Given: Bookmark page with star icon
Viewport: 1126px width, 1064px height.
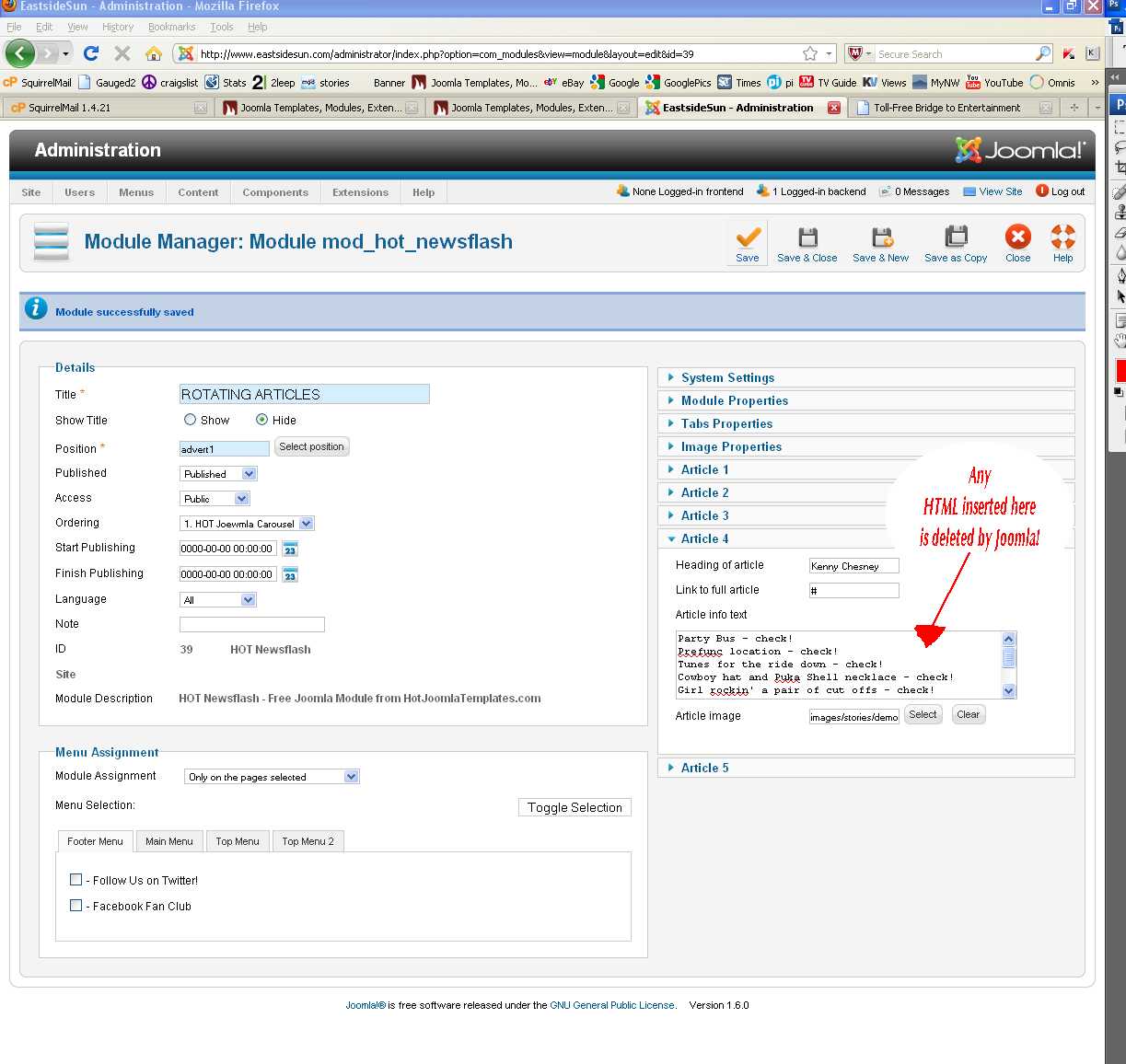Looking at the screenshot, I should (x=810, y=53).
